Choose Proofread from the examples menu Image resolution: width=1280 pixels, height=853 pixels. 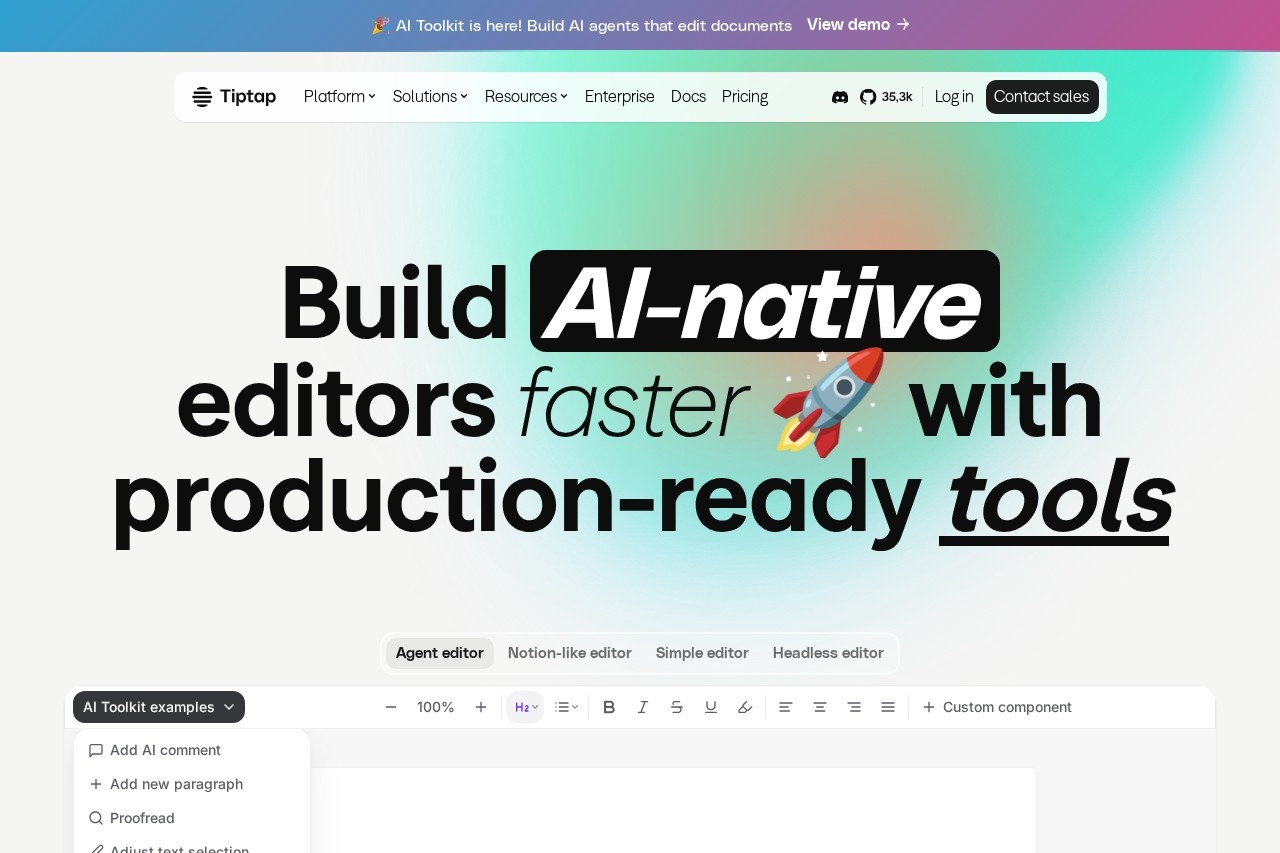142,818
